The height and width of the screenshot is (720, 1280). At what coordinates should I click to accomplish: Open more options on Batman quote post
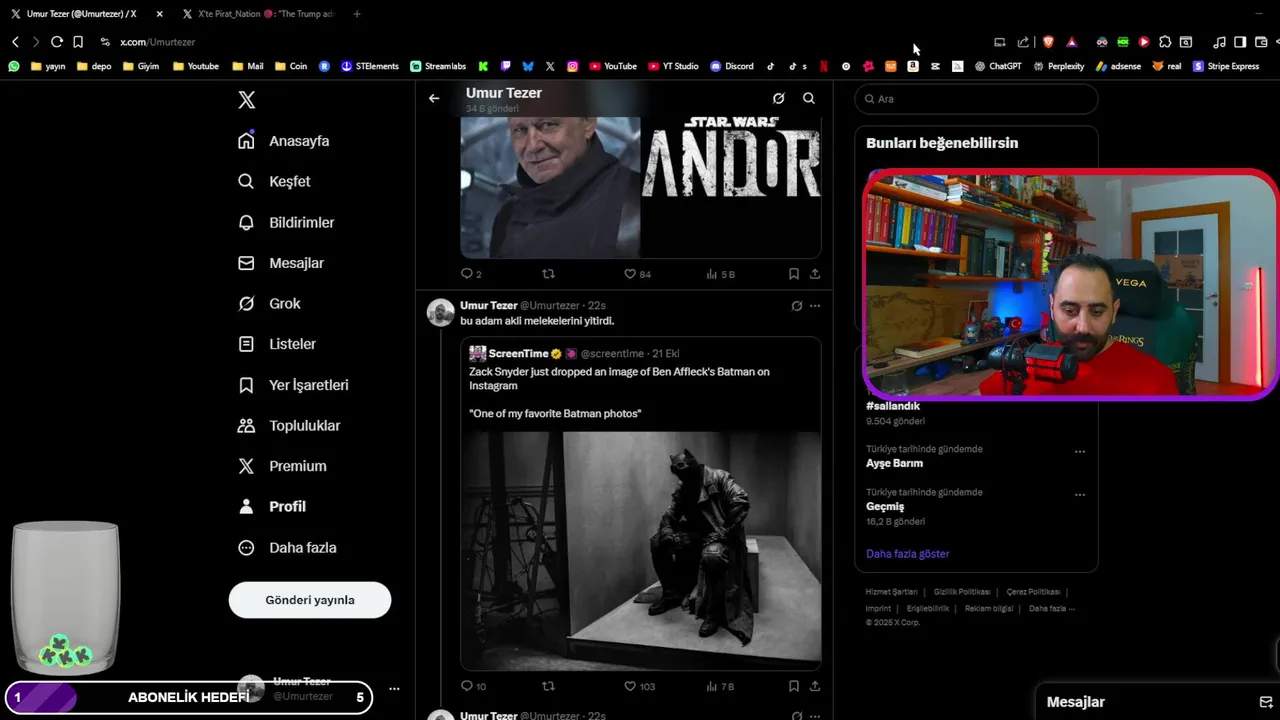[x=815, y=306]
